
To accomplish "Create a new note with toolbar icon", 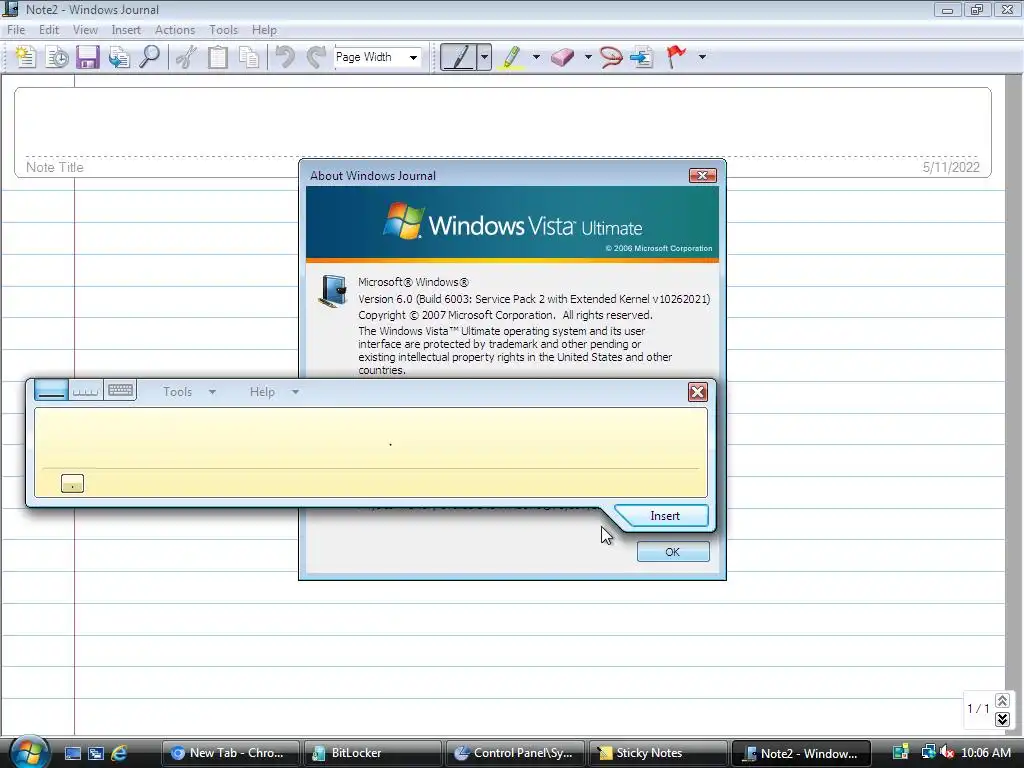I will pyautogui.click(x=25, y=57).
